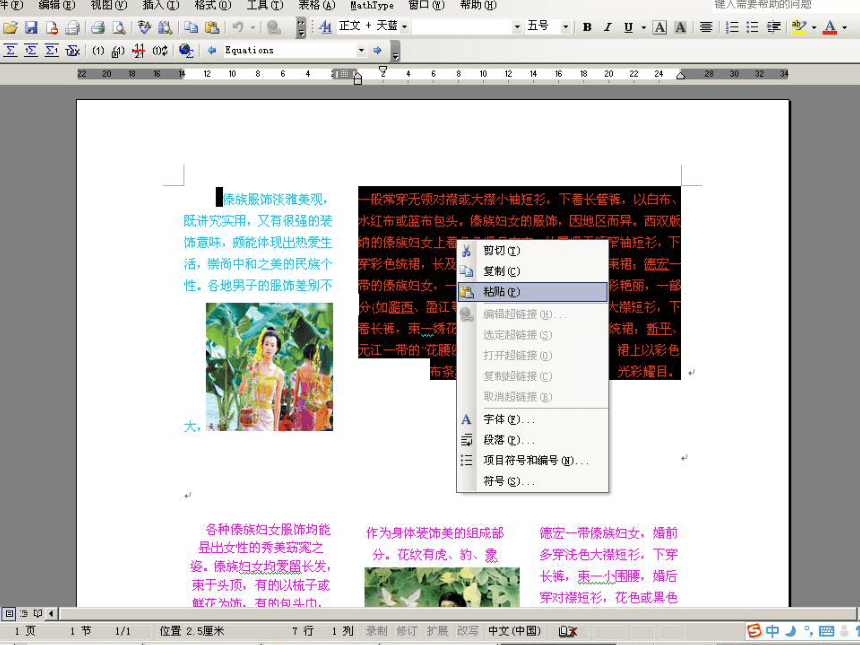Open the MathType web export globe icon

[x=186, y=50]
